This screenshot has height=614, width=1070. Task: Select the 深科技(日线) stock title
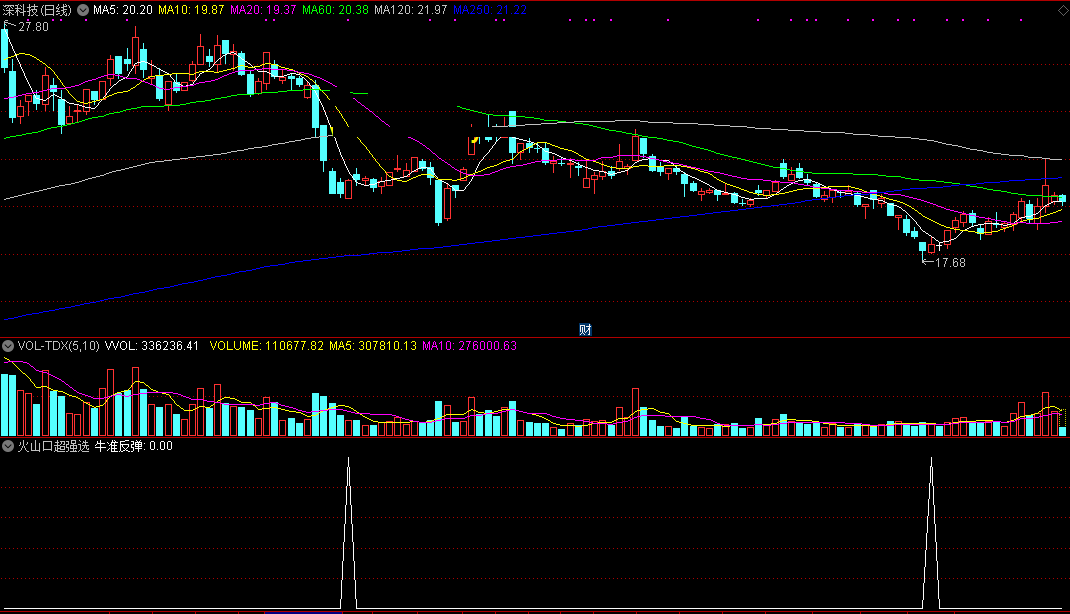[37, 10]
